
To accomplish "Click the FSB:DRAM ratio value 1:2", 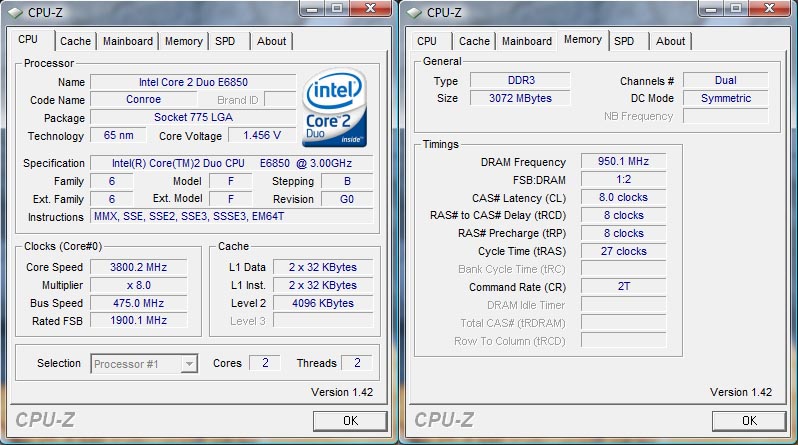I will pyautogui.click(x=623, y=179).
